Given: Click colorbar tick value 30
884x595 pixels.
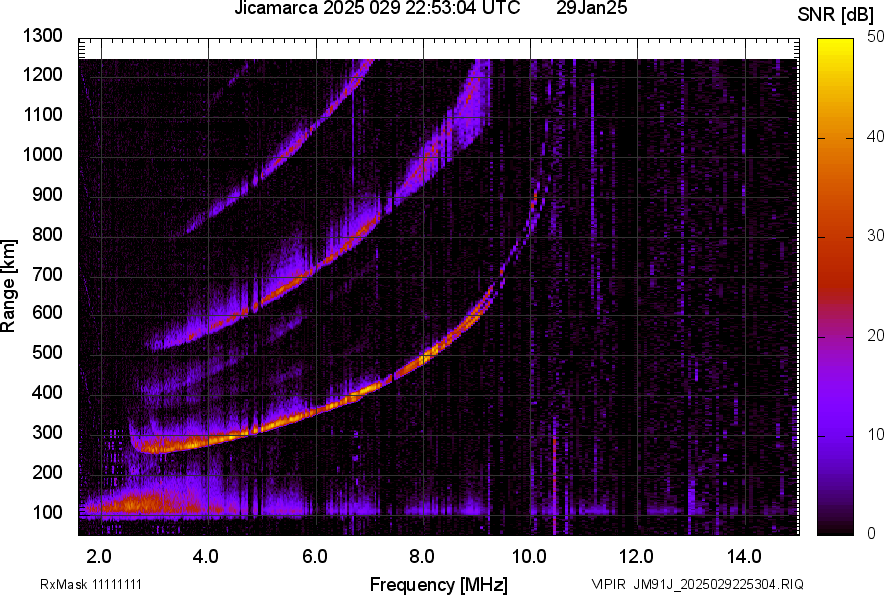Looking at the screenshot, I should [x=875, y=236].
